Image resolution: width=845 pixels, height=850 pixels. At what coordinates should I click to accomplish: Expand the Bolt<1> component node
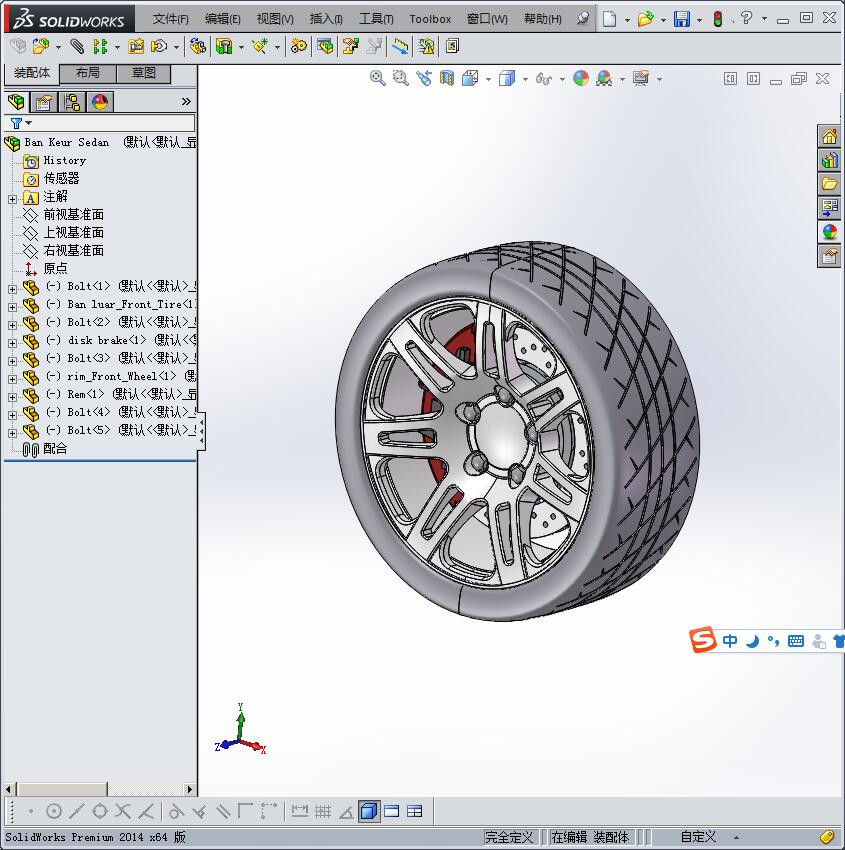point(12,289)
